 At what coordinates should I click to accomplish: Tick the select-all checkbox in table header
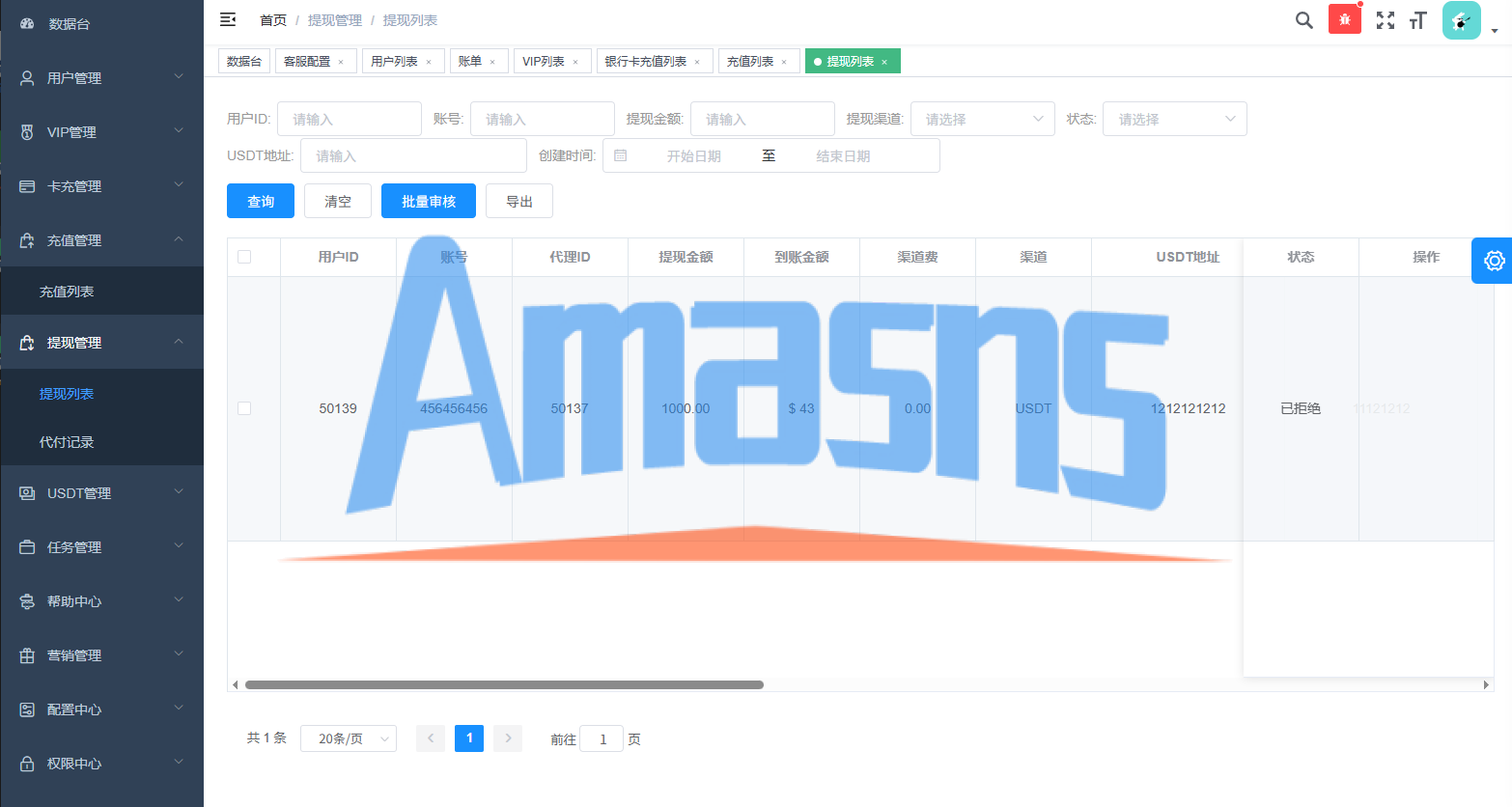coord(244,257)
